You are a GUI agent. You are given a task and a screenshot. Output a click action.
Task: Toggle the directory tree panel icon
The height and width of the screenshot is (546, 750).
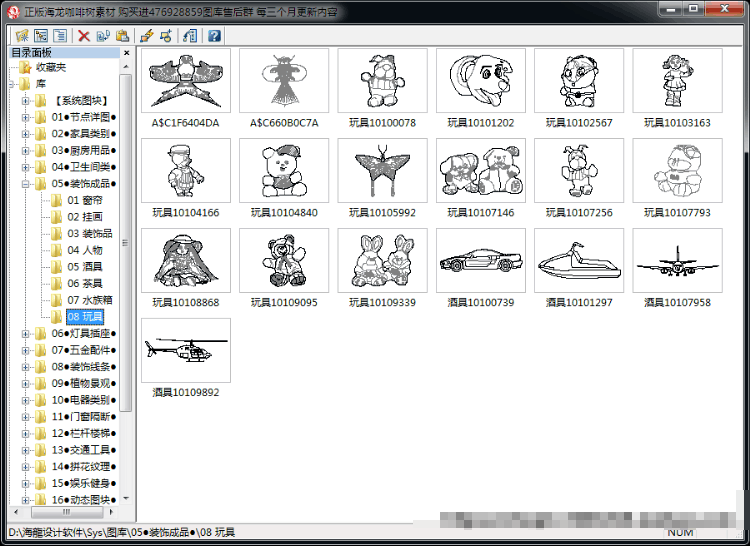(x=41, y=35)
